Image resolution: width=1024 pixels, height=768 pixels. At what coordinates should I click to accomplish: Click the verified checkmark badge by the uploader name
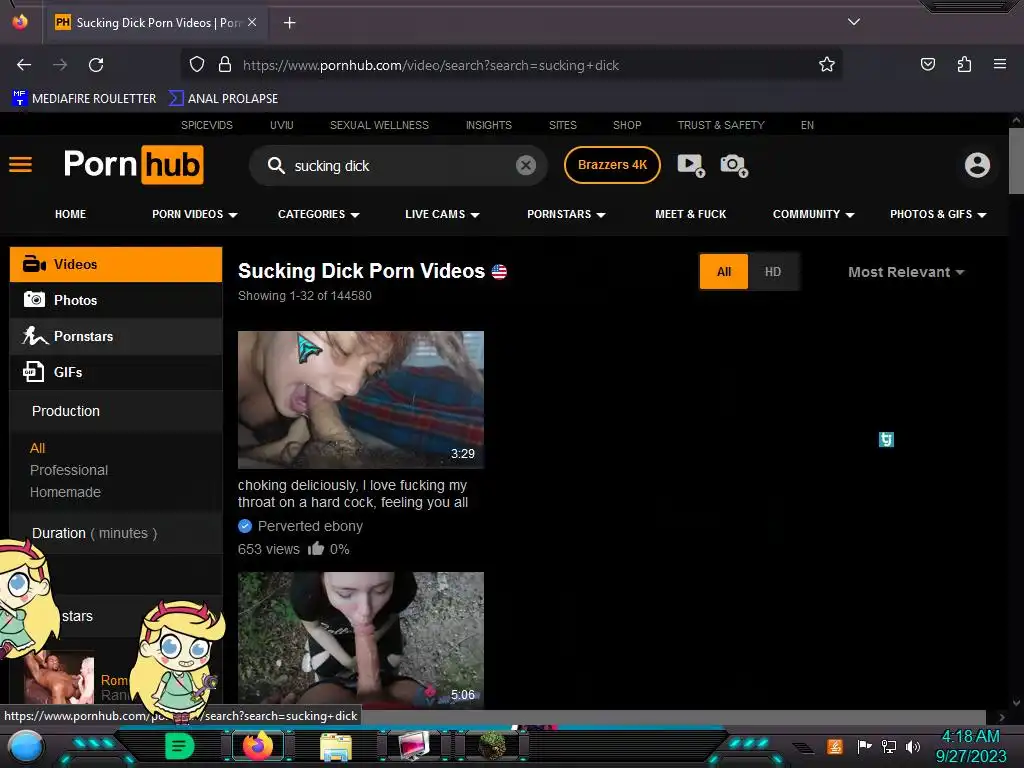245,526
